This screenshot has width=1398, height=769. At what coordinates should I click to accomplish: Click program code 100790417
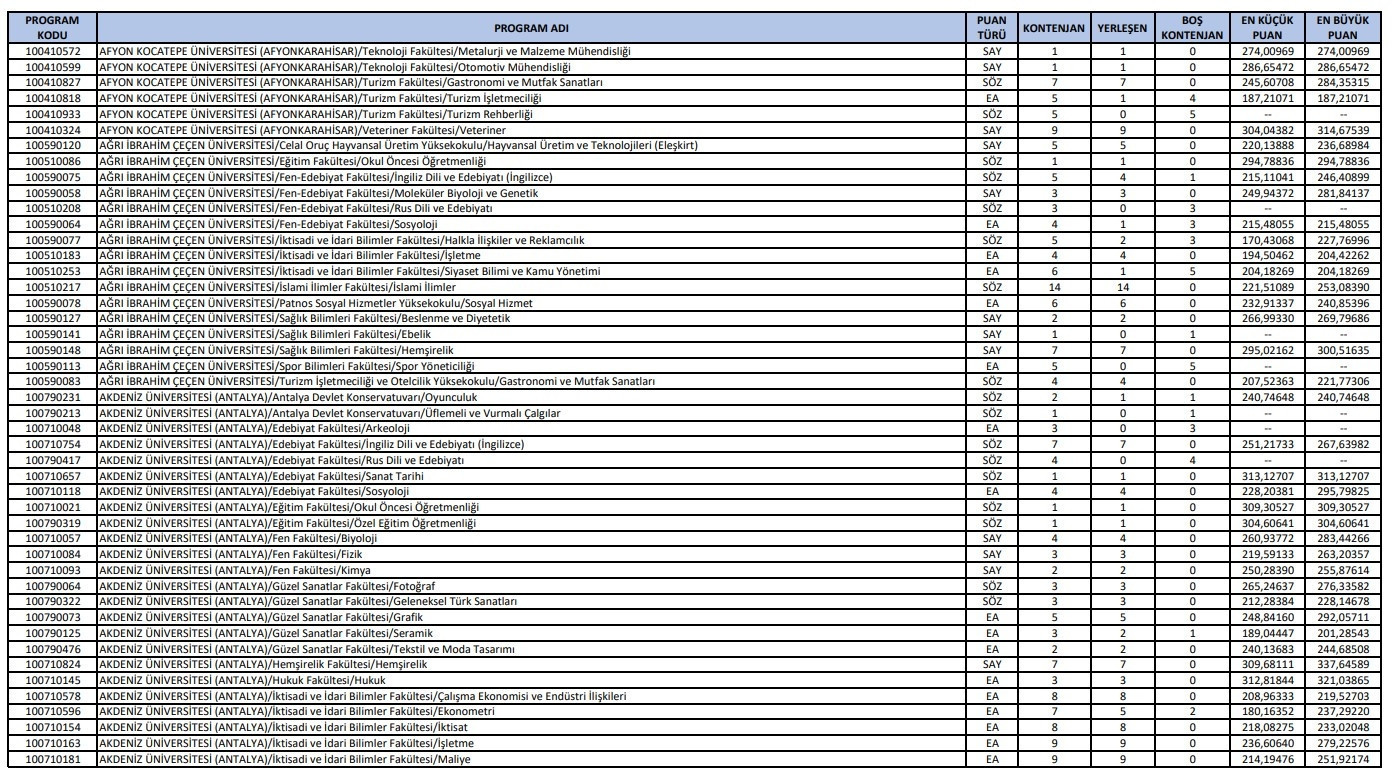pos(51,461)
